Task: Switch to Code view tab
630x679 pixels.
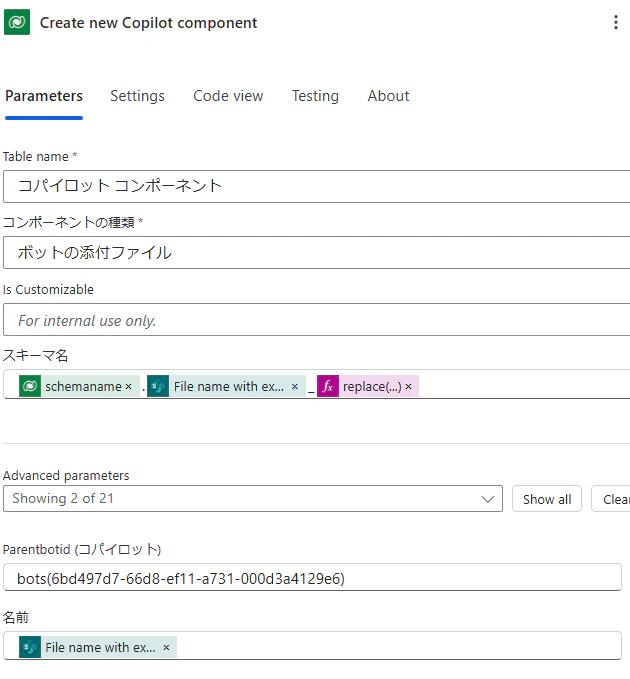Action: pyautogui.click(x=228, y=96)
